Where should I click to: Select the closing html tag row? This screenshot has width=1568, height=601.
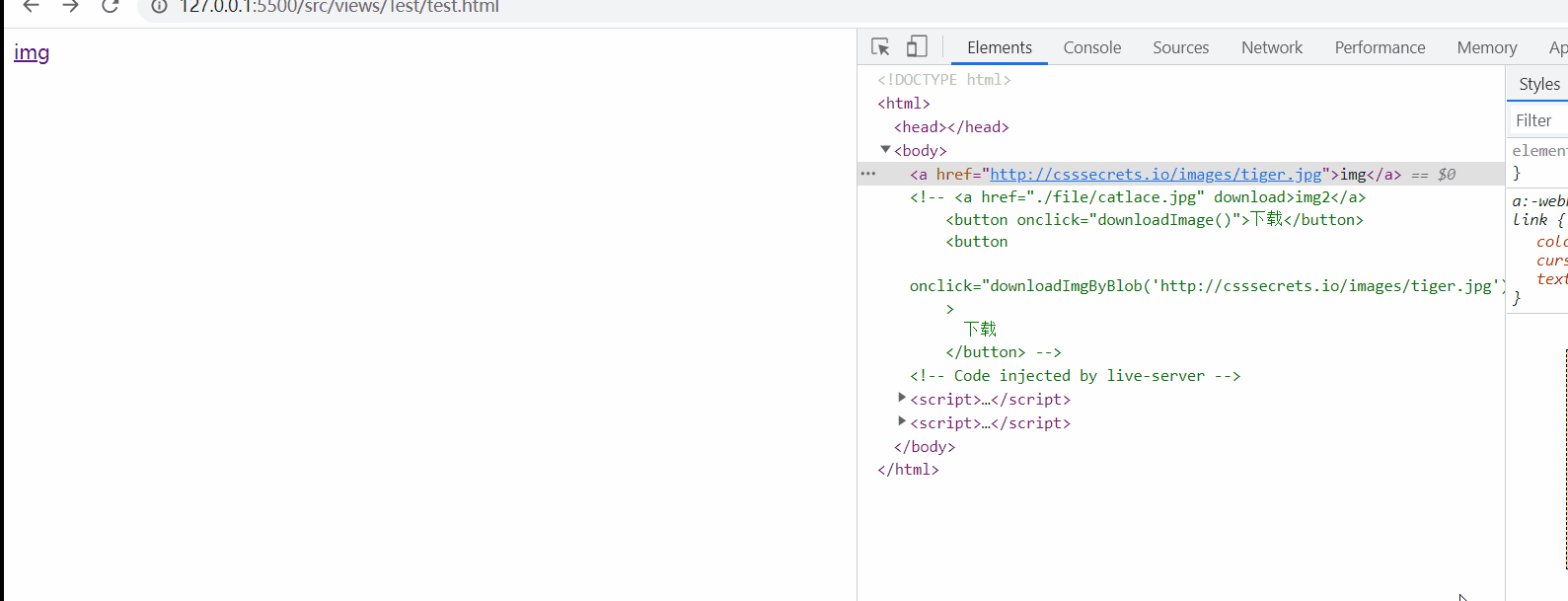[908, 469]
